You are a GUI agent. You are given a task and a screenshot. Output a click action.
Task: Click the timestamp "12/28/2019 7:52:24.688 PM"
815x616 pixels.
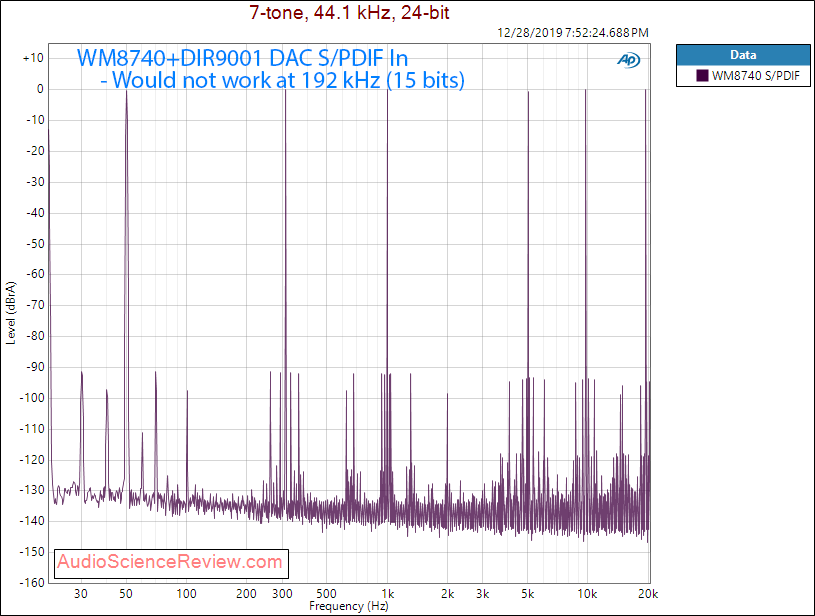click(573, 33)
